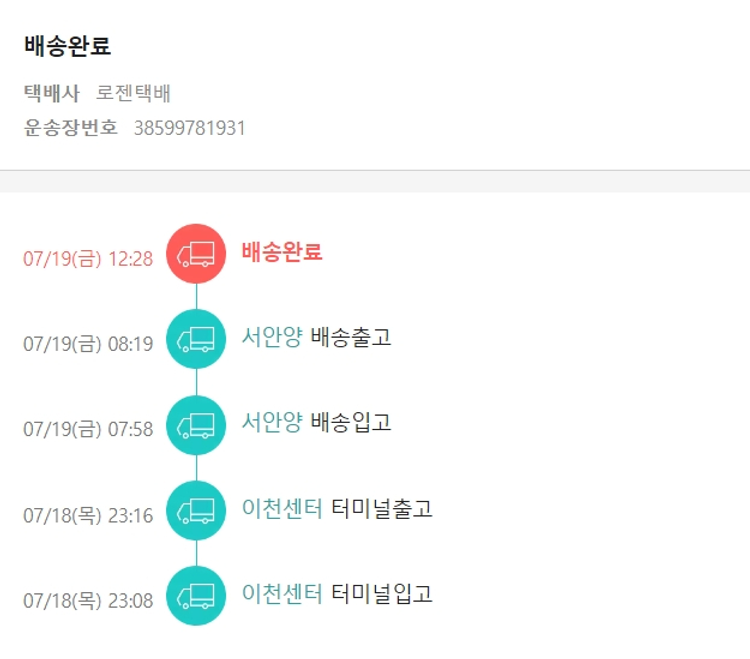Click the 07/18(목) 23:08 timestamp
750x659 pixels.
88,601
